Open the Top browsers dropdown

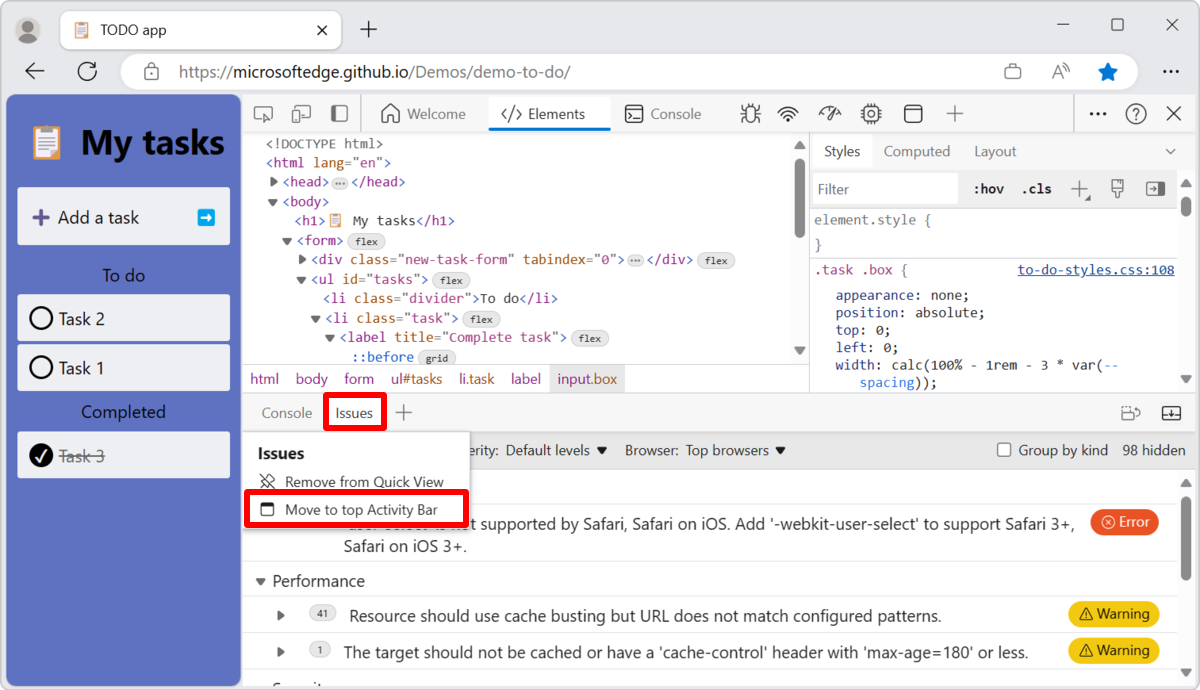point(733,450)
